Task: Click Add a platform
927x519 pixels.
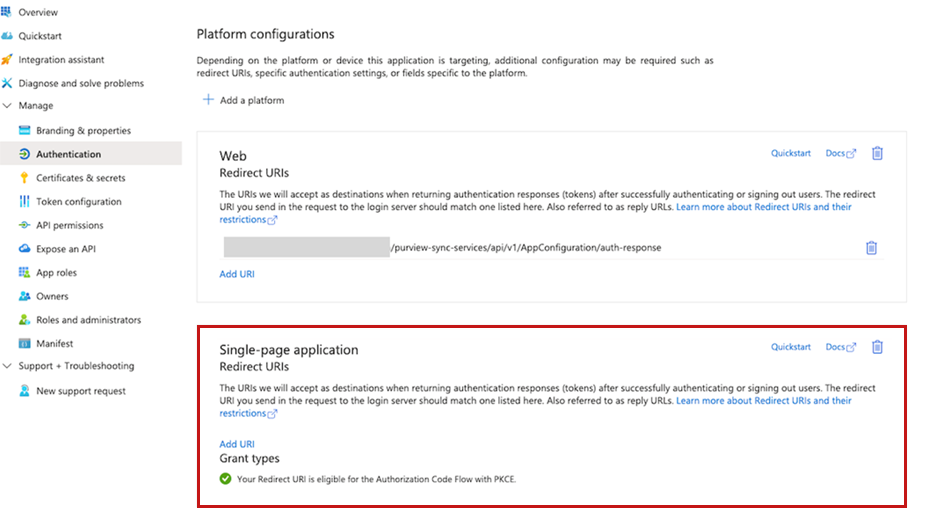Action: (252, 100)
